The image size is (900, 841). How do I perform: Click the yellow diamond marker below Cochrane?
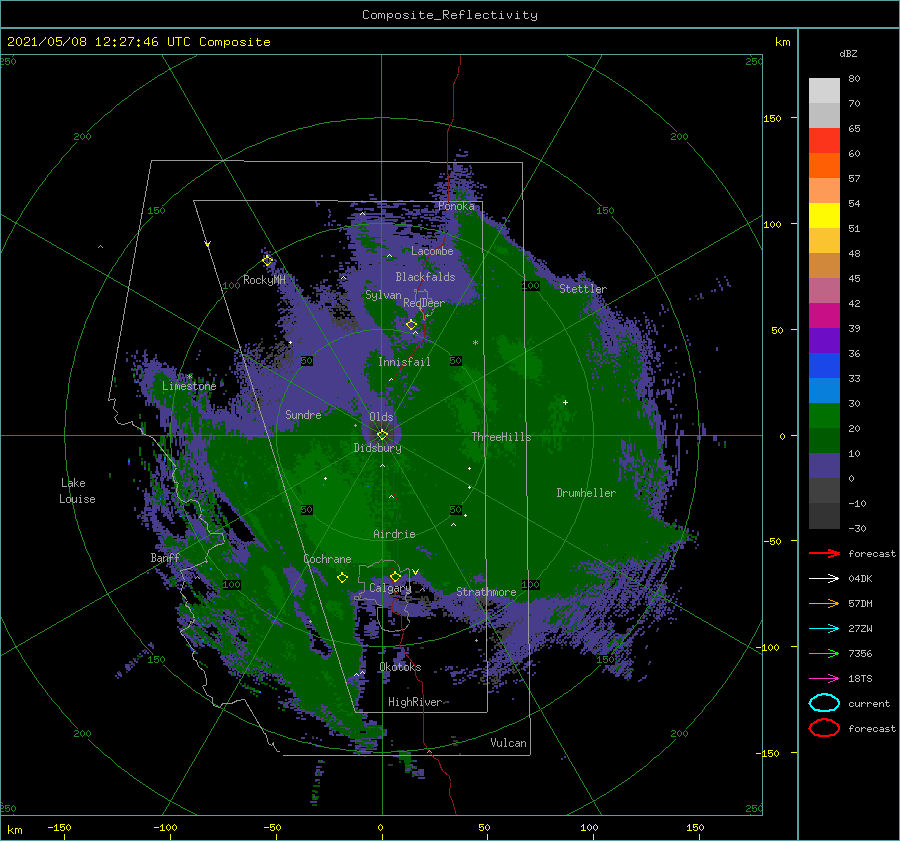[x=342, y=578]
